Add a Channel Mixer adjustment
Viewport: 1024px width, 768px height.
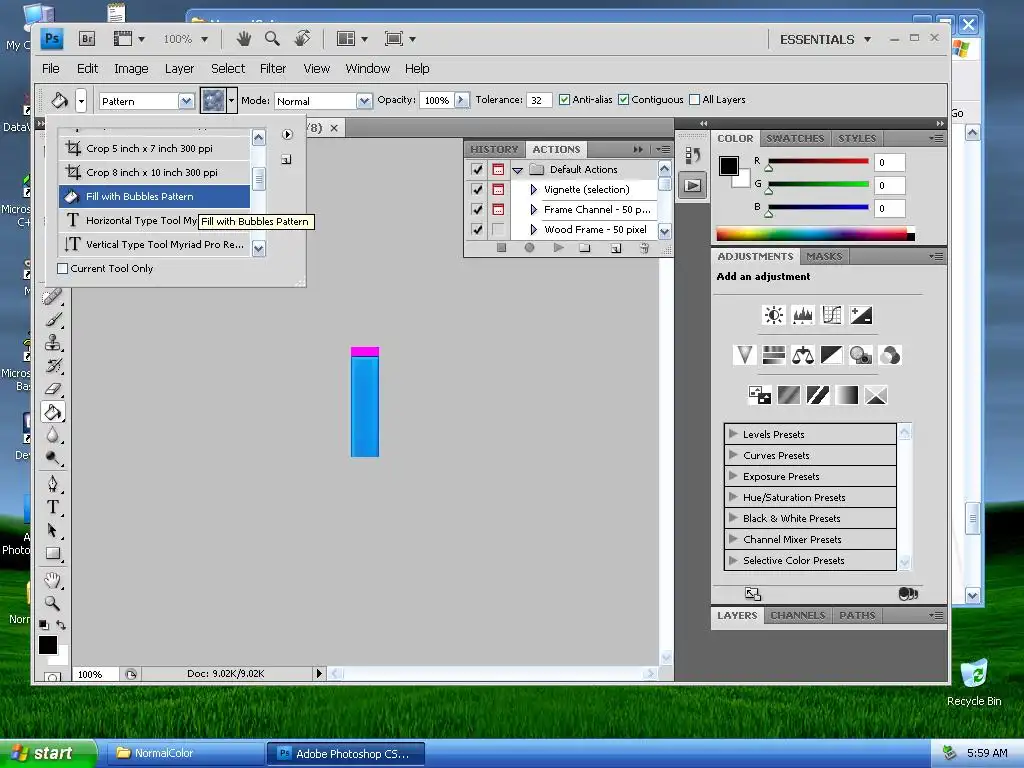[889, 355]
